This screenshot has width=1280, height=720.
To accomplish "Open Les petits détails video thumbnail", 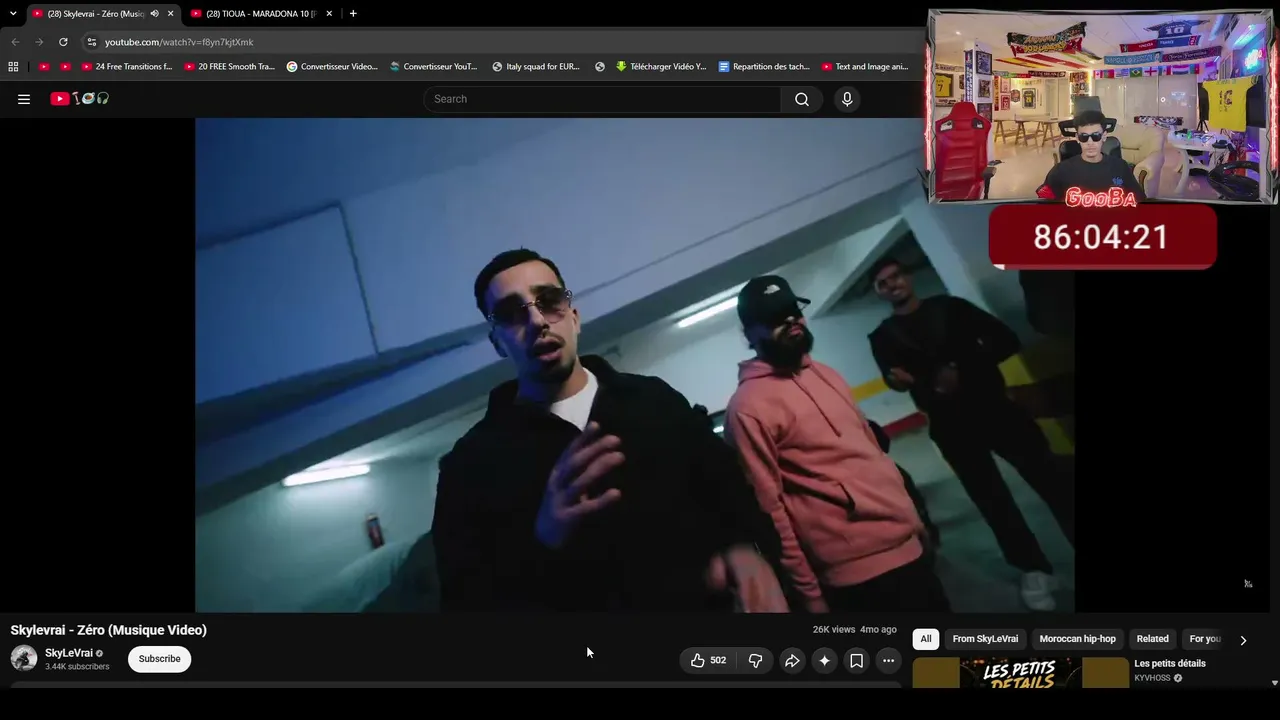I will [1020, 672].
